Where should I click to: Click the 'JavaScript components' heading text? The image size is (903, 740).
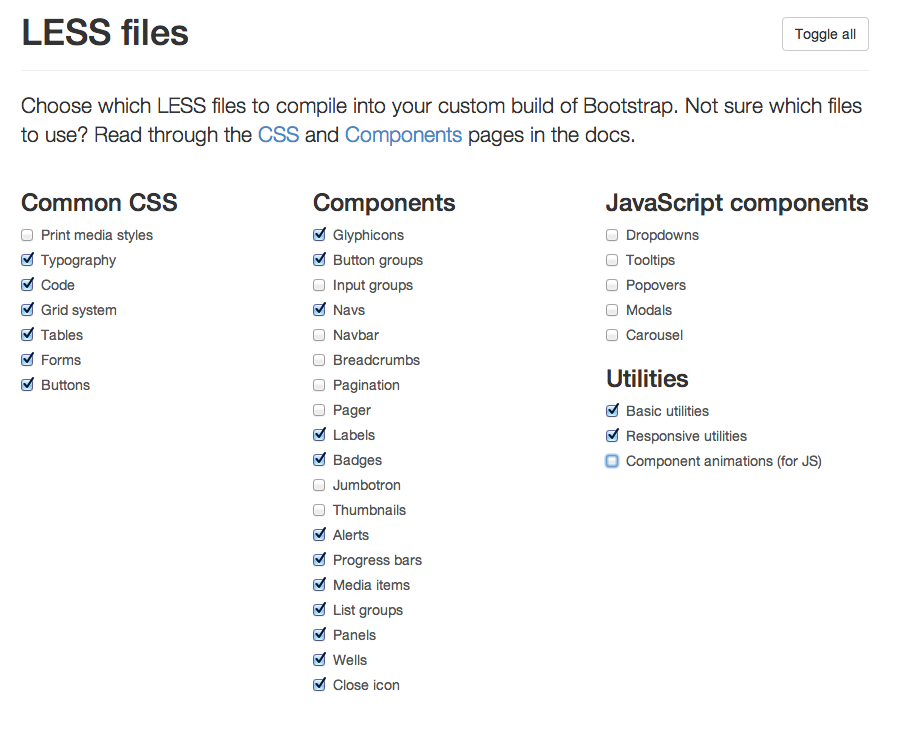coord(737,203)
